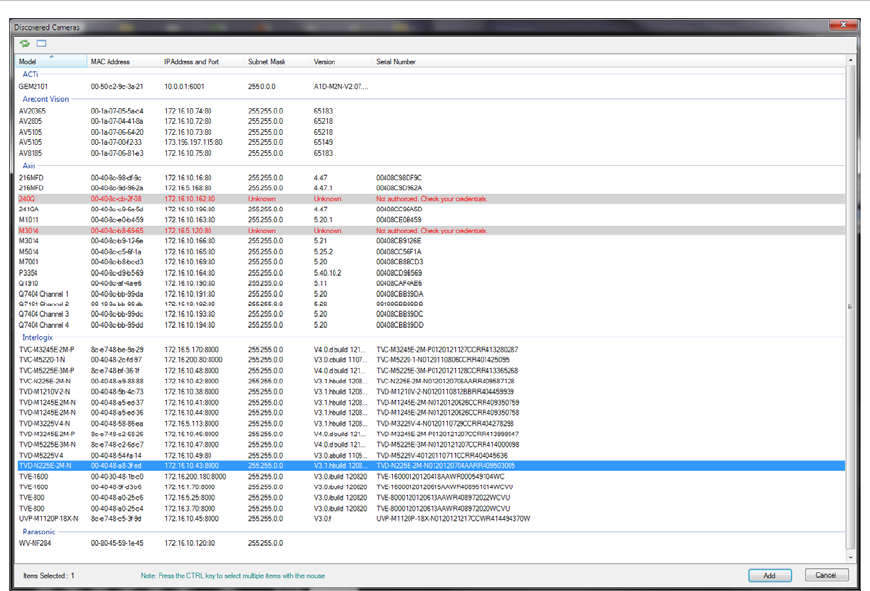This screenshot has width=870, height=591.
Task: Select the AV8185 camera row
Action: [431, 153]
